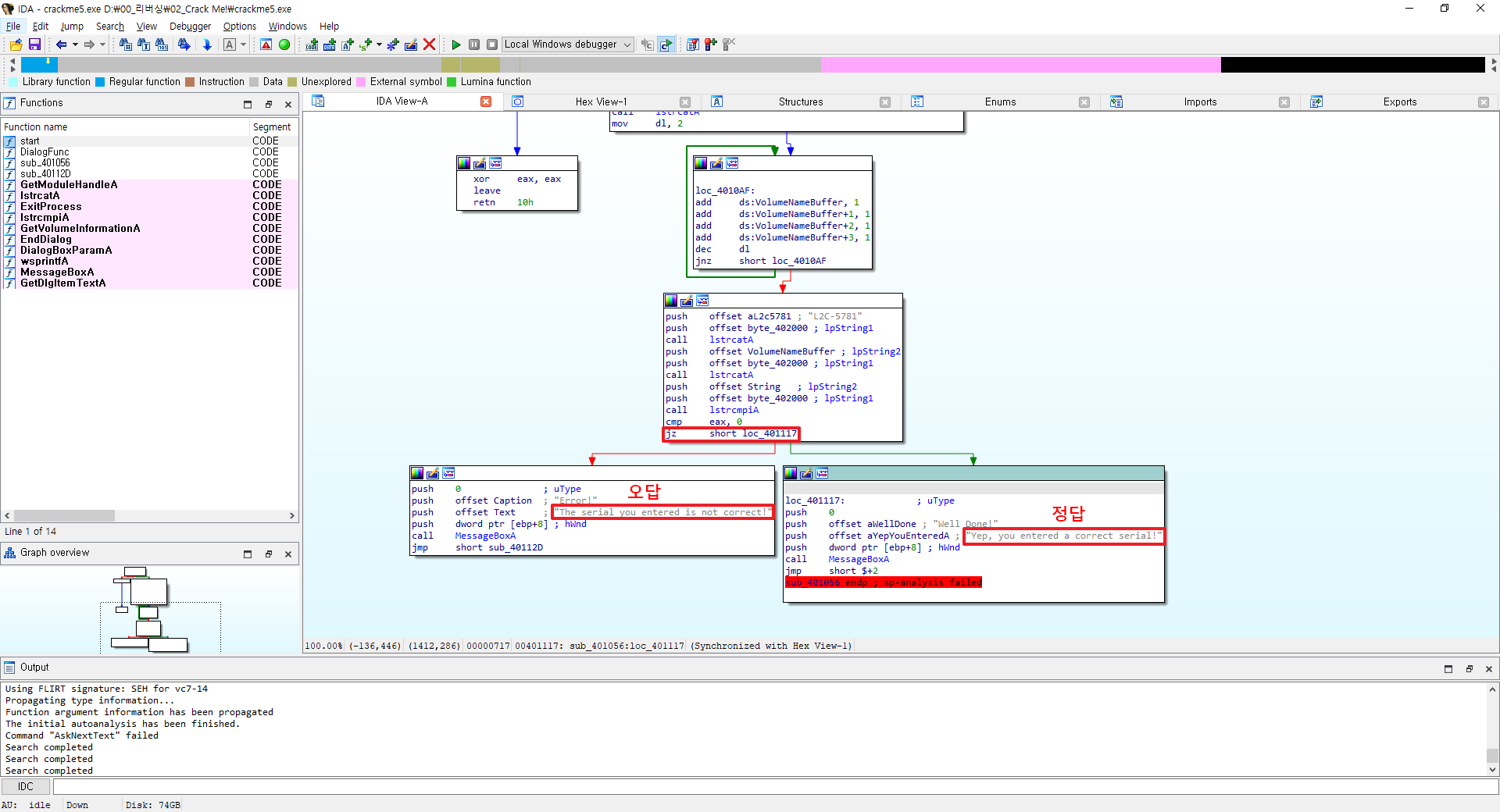This screenshot has height=812, width=1500.
Task: Open forward-arrow history dropdown
Action: (102, 45)
